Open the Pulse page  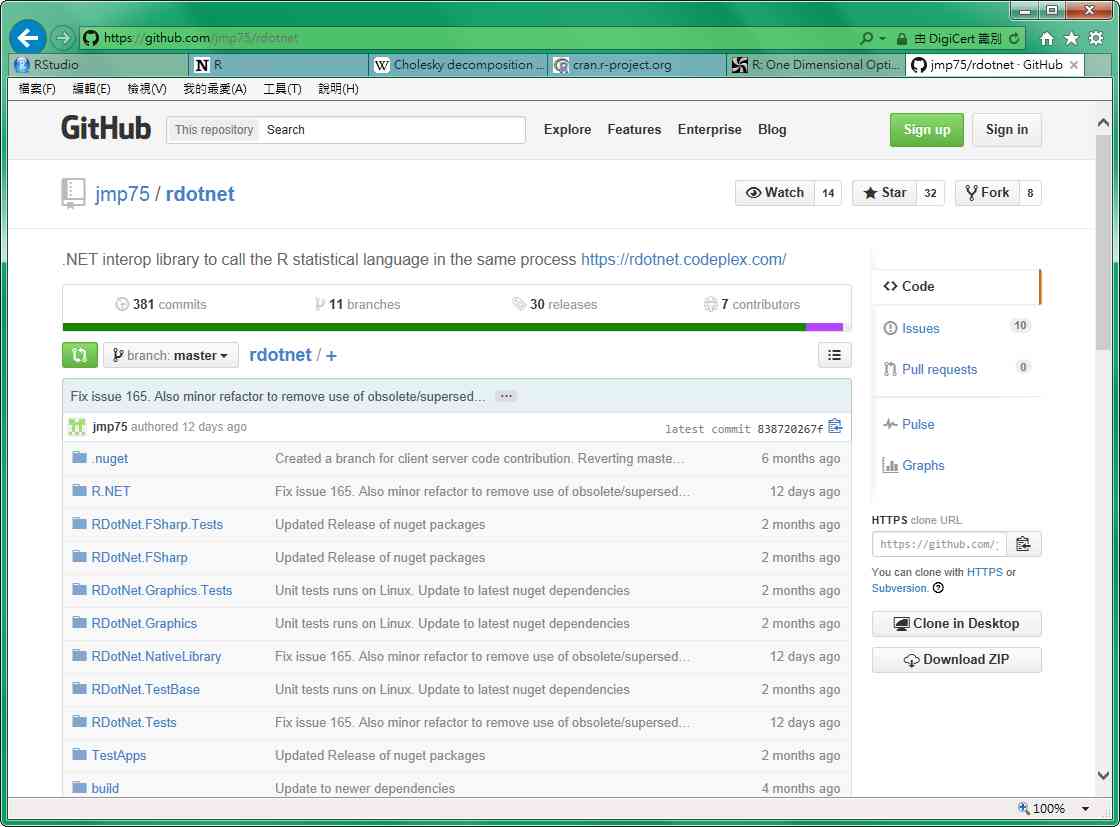pos(918,424)
